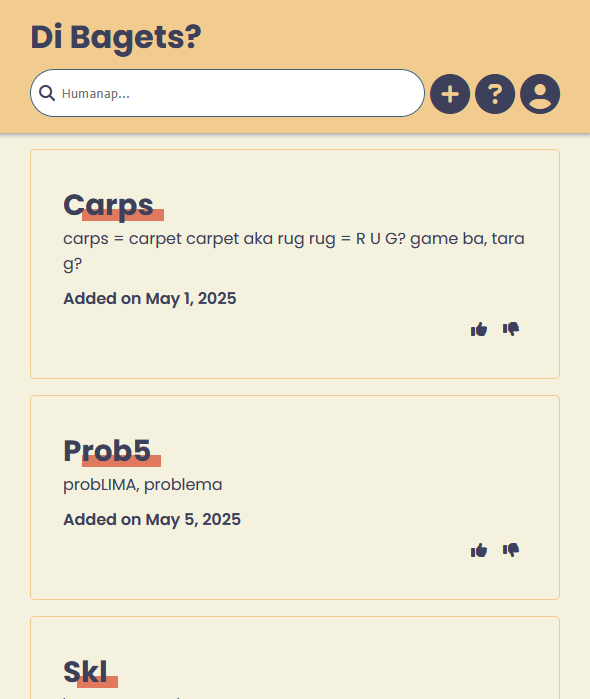Click the plus add-word button
The height and width of the screenshot is (699, 590).
[x=450, y=94]
